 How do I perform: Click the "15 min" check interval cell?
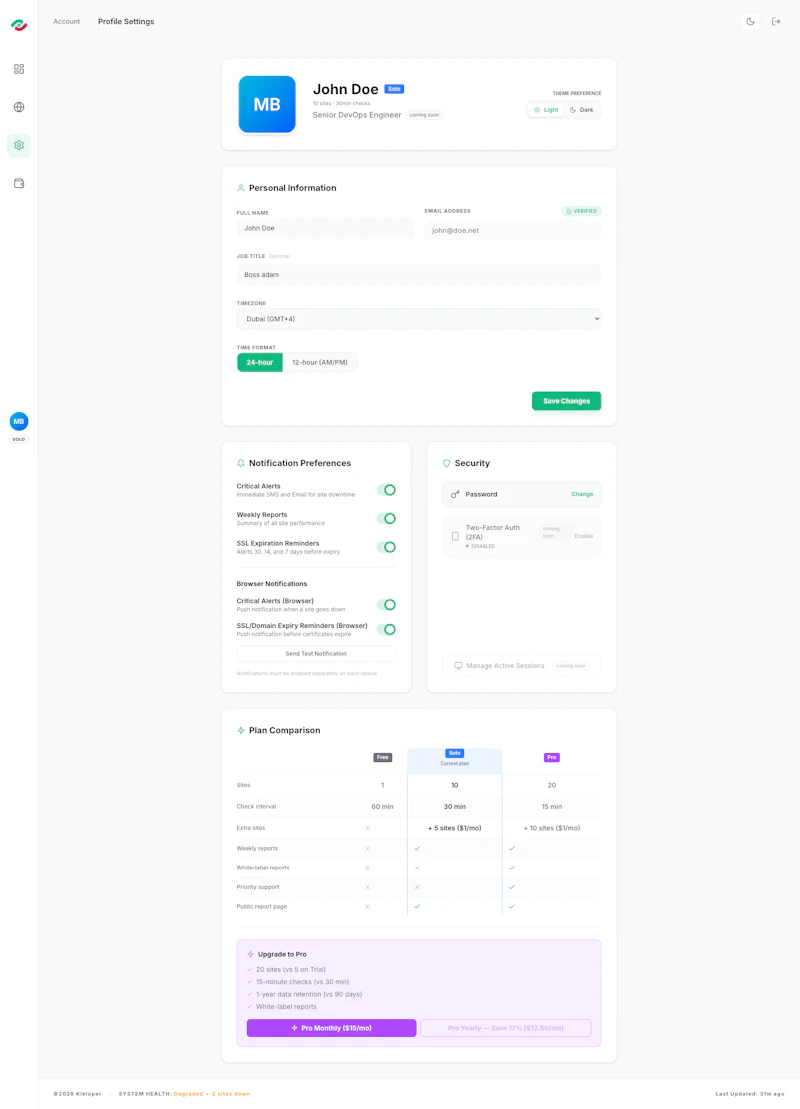[552, 807]
